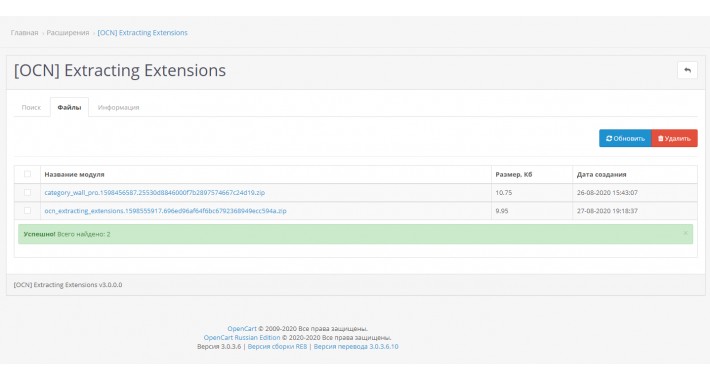Viewport: 710px width, 380px height.
Task: Go to Главная breadcrumb
Action: [x=24, y=33]
